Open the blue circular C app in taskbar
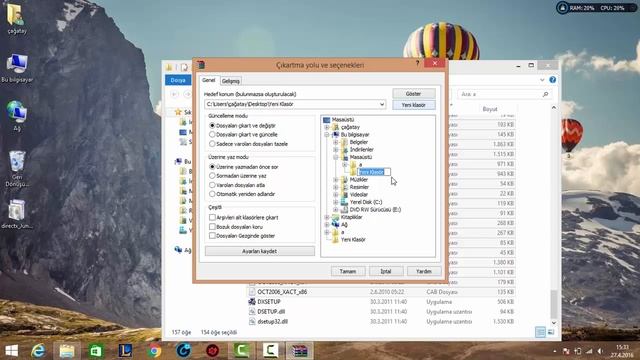640x360 pixels. click(183, 351)
